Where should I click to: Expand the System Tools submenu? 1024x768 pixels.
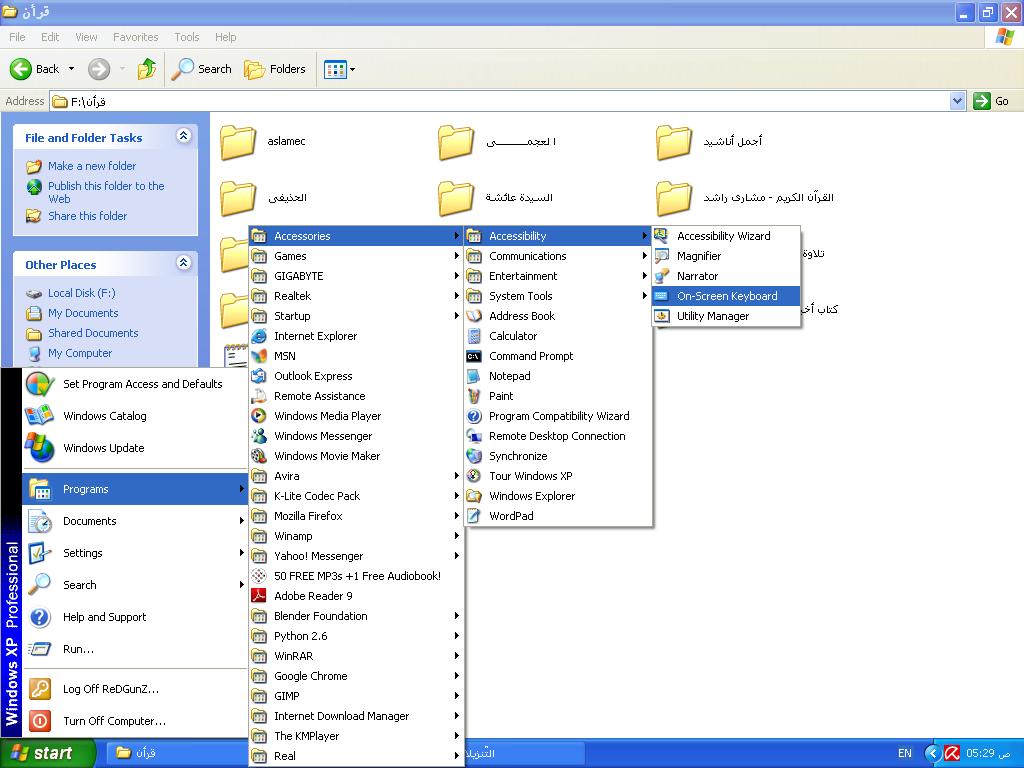558,296
